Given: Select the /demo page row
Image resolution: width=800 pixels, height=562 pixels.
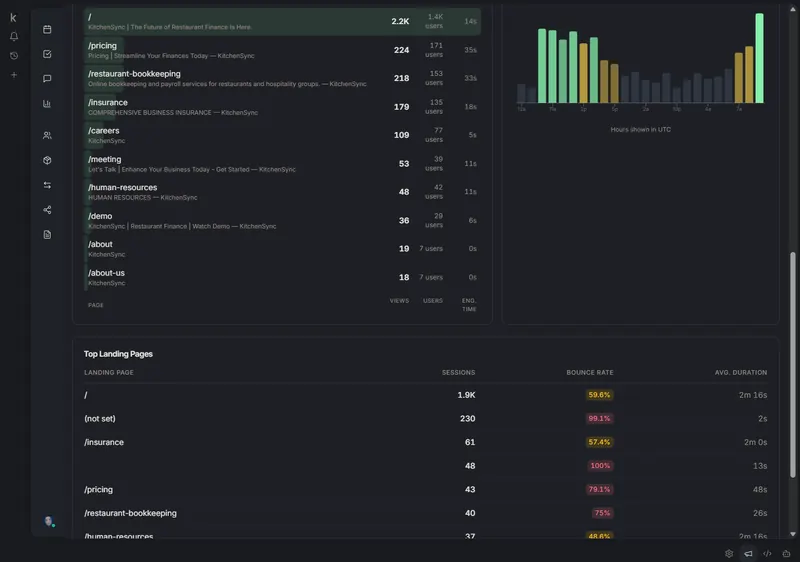Looking at the screenshot, I should (x=282, y=220).
